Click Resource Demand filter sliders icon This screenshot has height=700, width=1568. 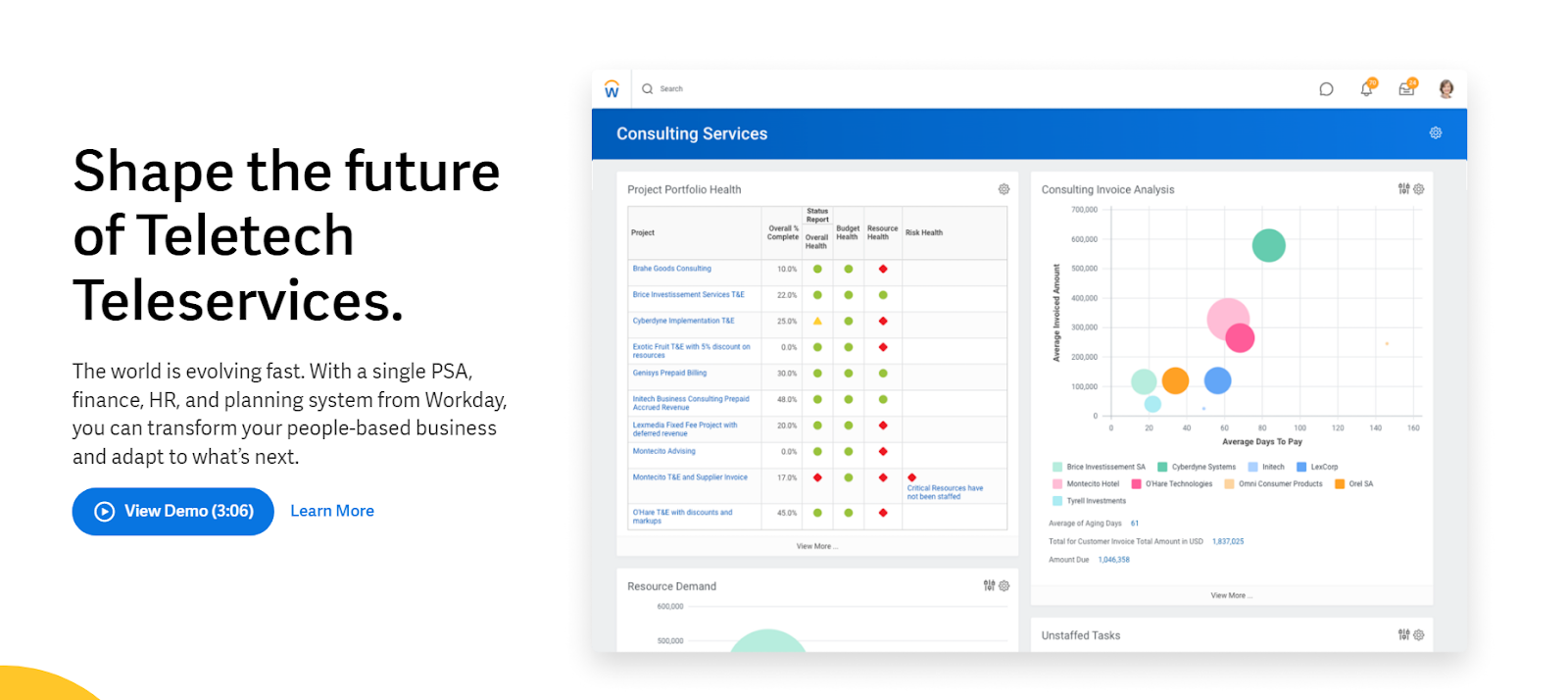[989, 586]
